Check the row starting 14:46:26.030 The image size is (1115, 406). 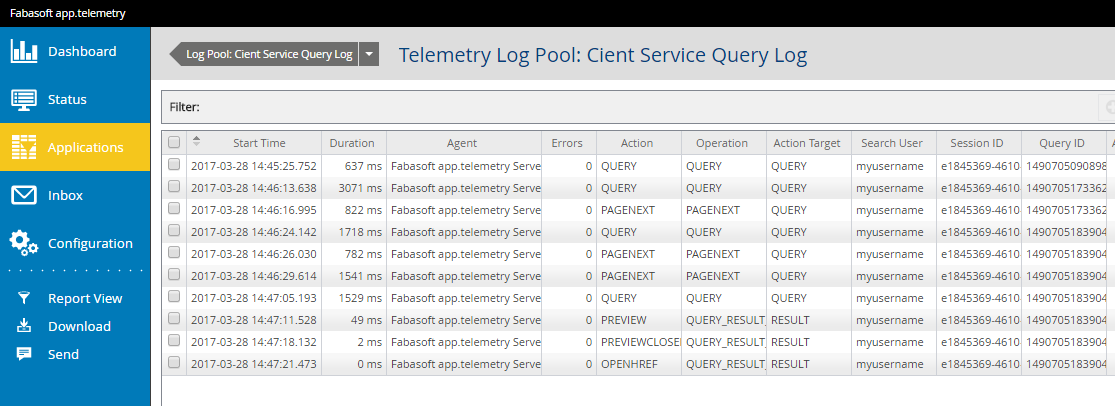174,253
